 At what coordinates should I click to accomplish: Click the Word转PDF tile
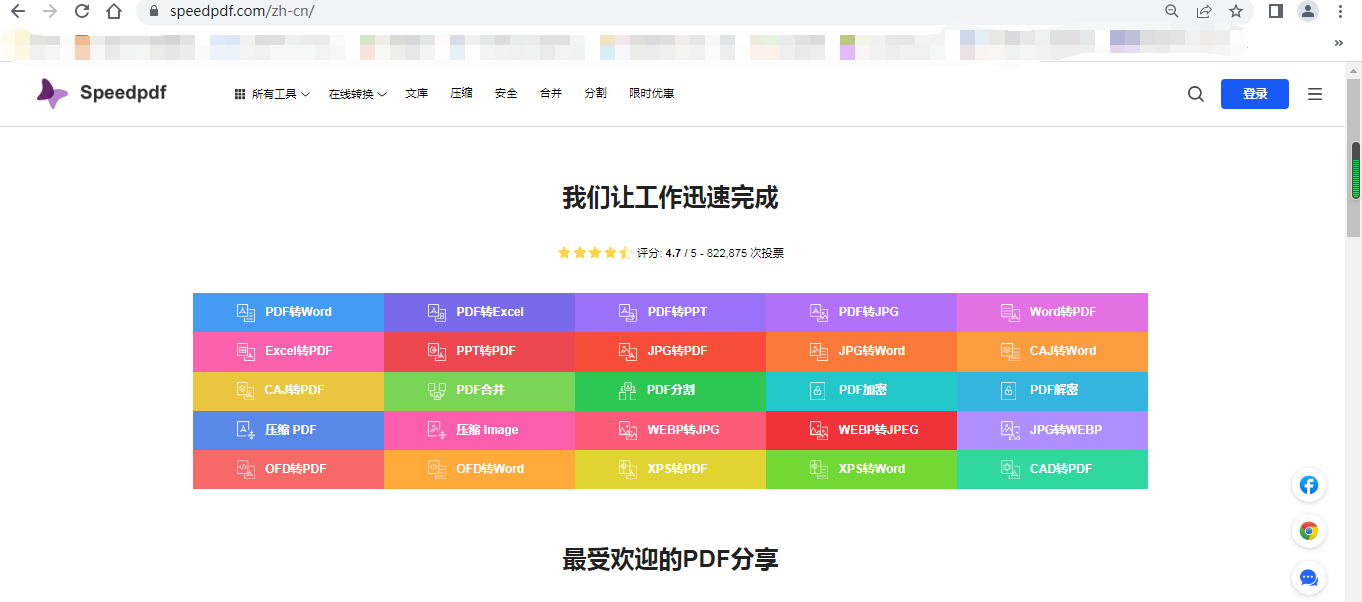point(1052,312)
